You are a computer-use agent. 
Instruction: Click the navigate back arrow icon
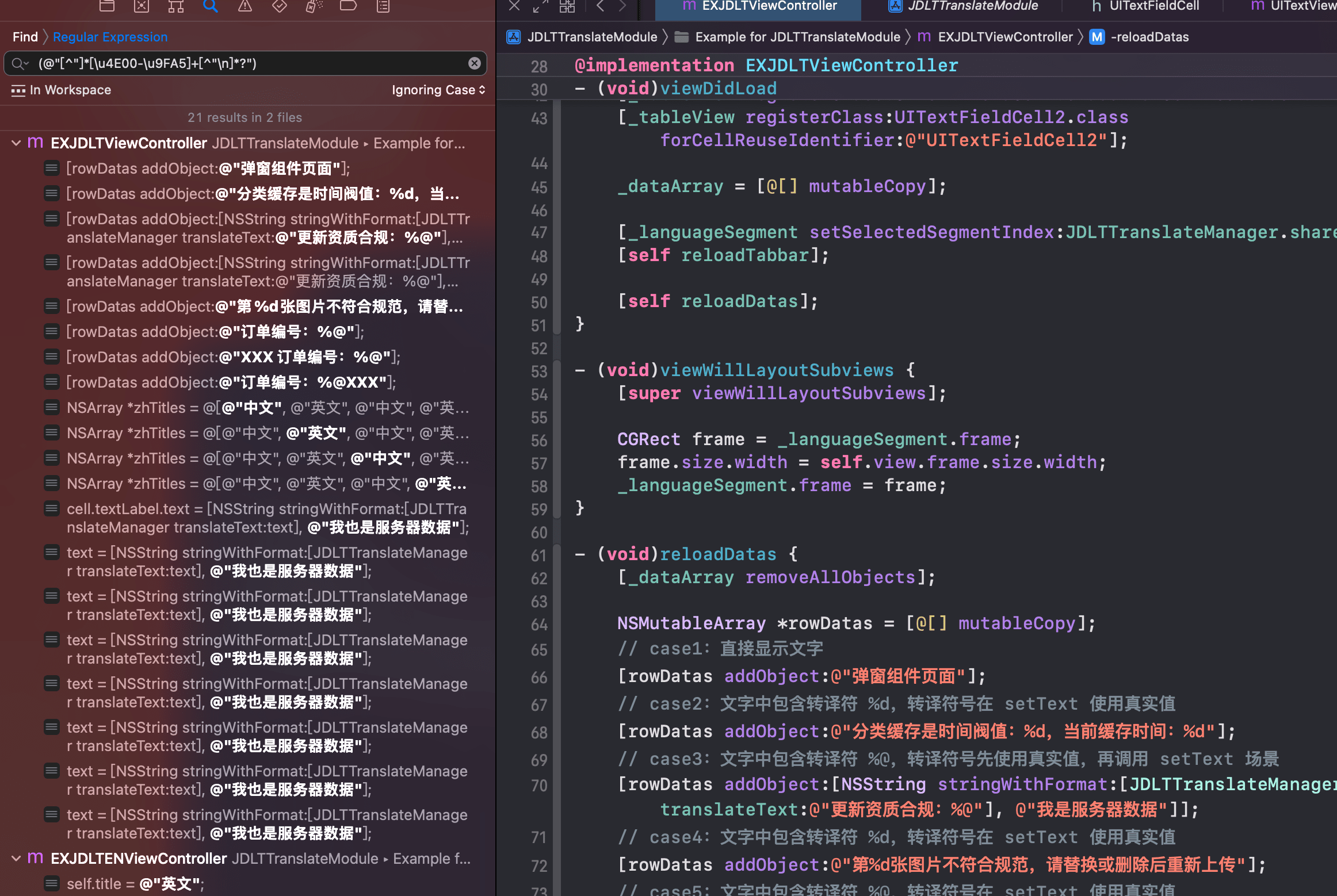click(x=601, y=7)
